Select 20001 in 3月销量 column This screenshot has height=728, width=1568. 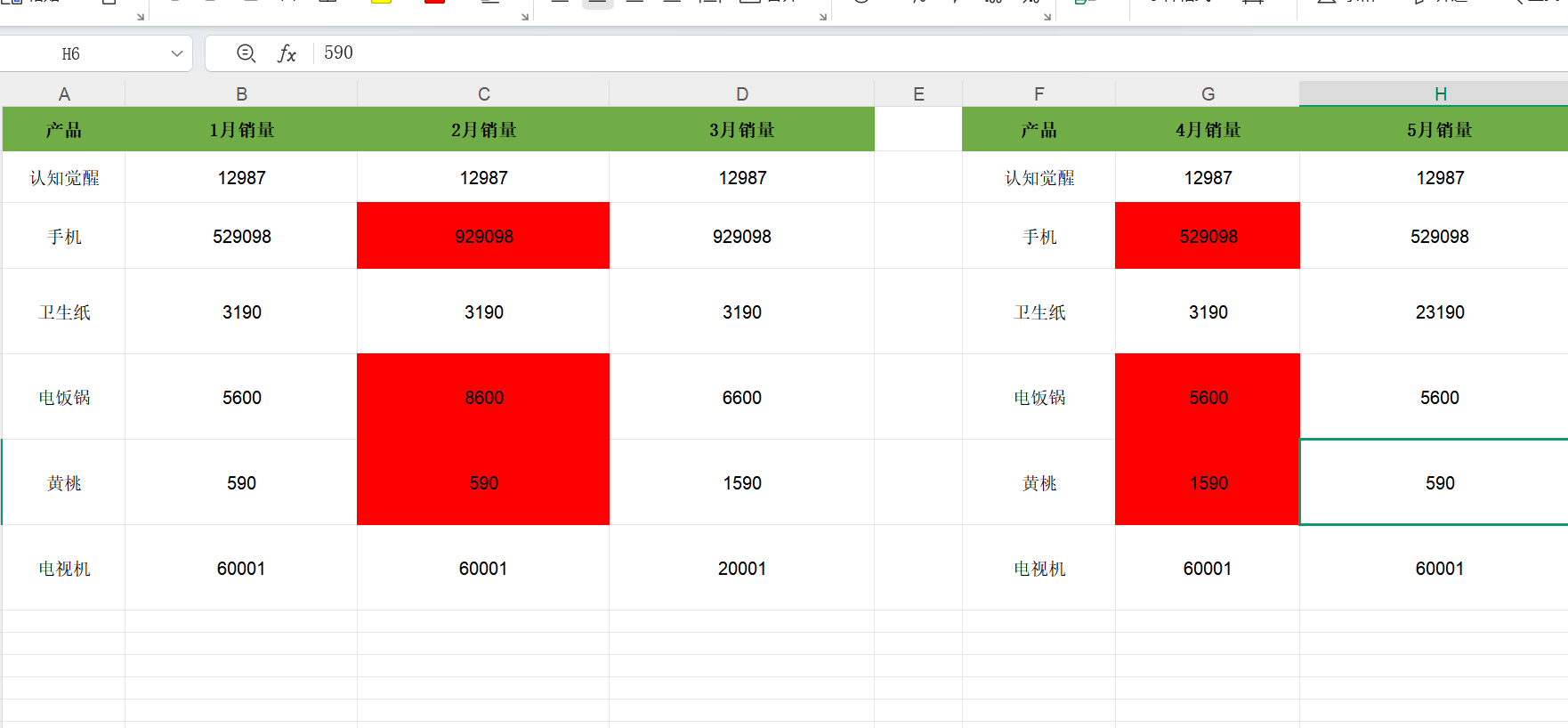(742, 568)
